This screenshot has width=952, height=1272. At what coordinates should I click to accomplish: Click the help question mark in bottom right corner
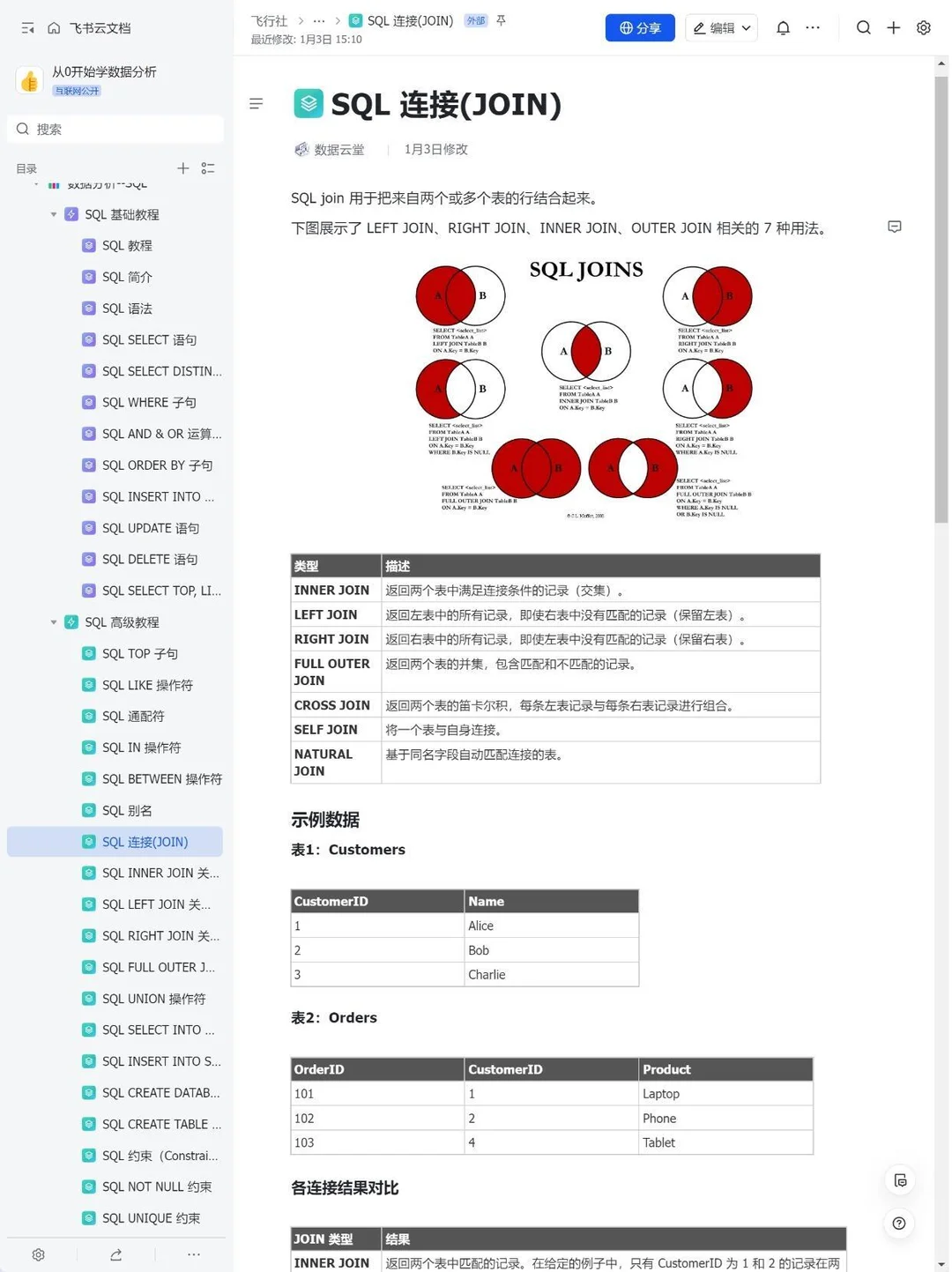coord(898,1224)
